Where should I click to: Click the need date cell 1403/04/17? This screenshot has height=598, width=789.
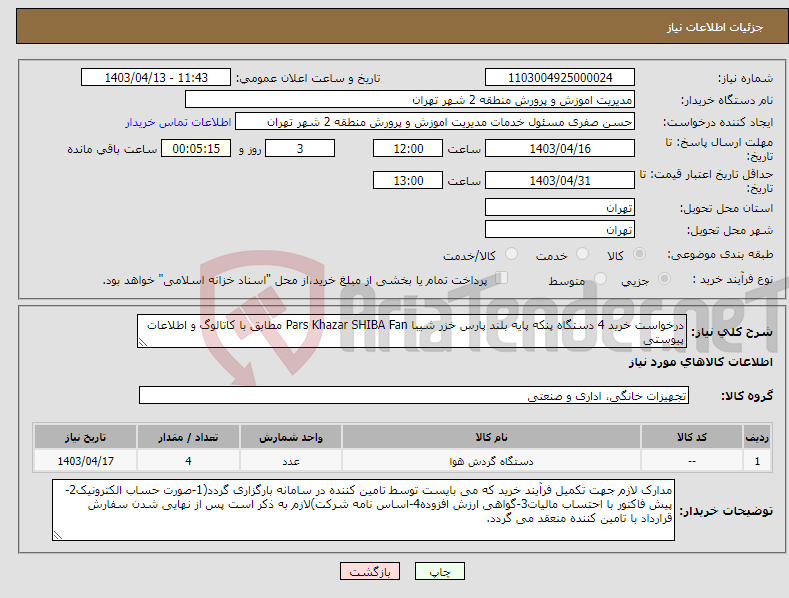86,461
